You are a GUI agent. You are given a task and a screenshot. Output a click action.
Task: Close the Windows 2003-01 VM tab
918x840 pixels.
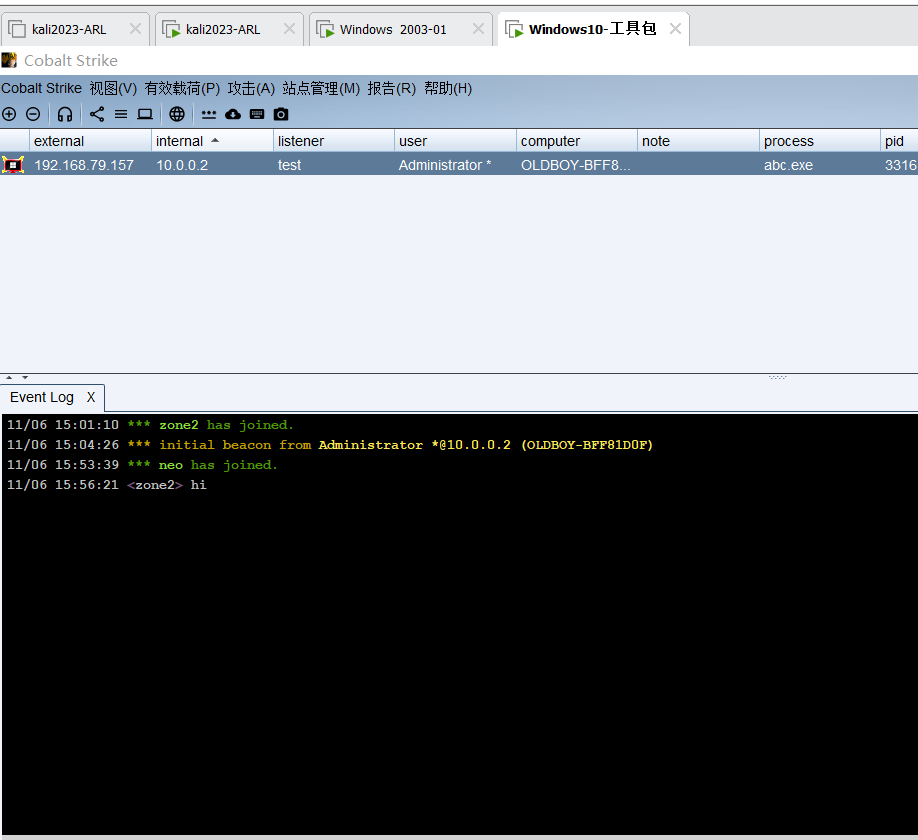[478, 29]
